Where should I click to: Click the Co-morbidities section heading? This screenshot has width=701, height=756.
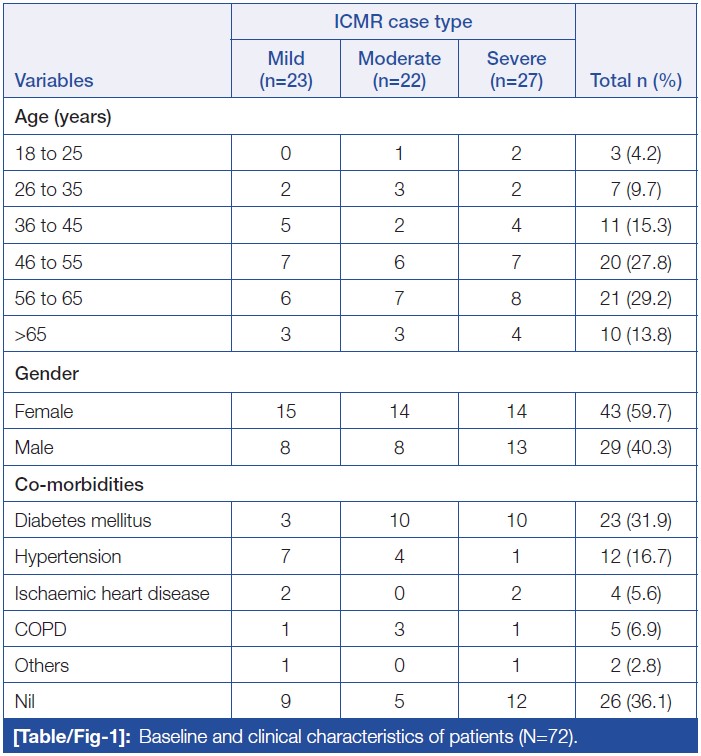(79, 484)
